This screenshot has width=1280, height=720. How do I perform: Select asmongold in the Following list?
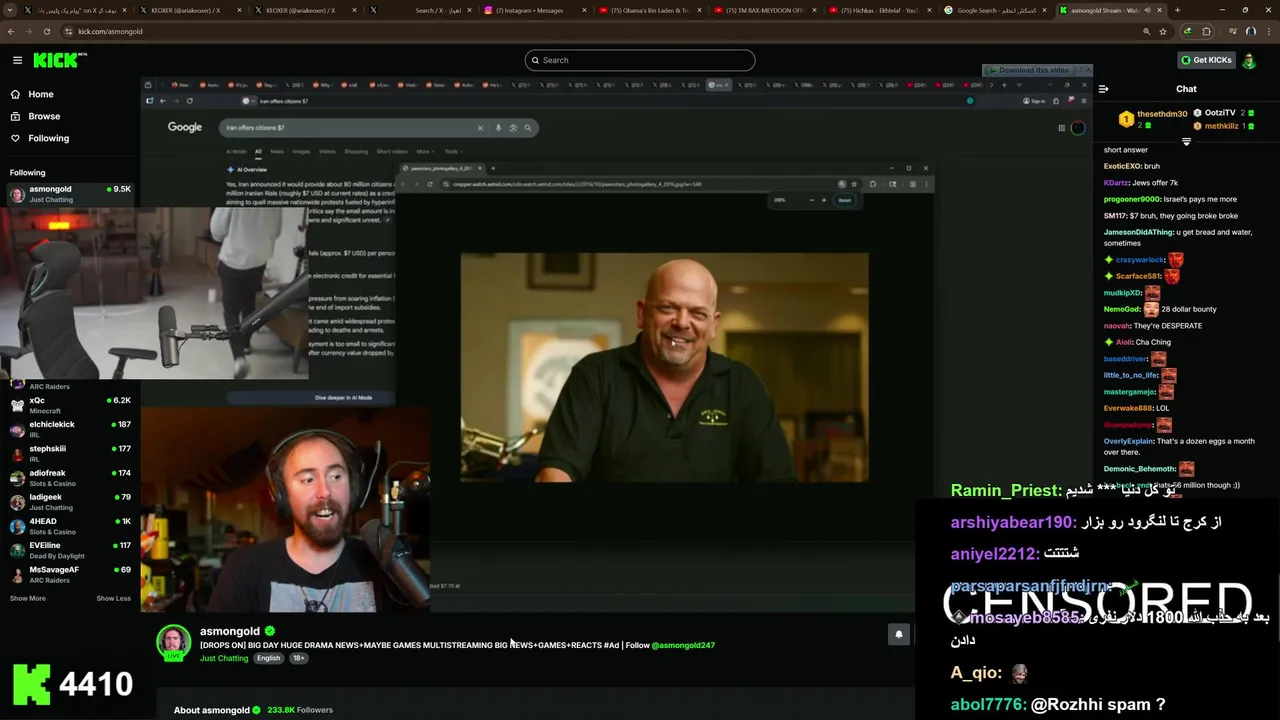coord(70,194)
